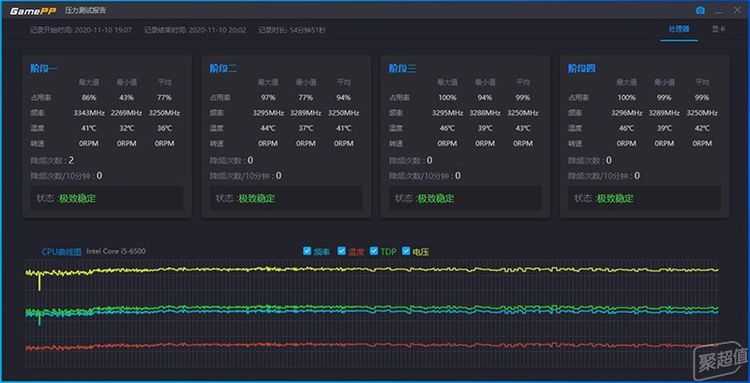Toggle the 电压 curve checkbox

click(406, 251)
